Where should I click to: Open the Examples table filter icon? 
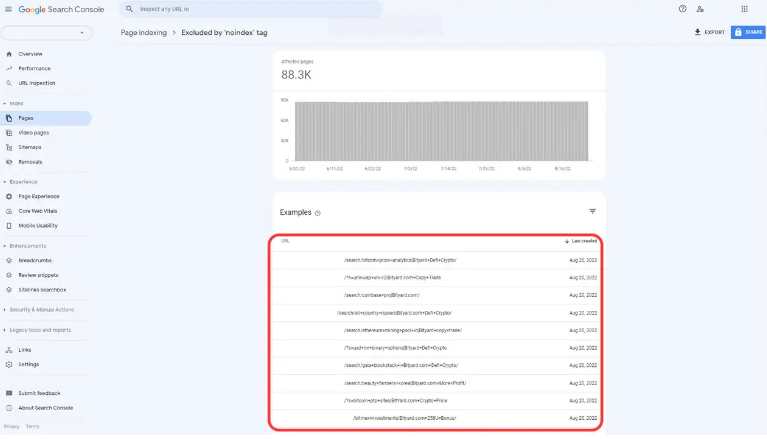pos(592,211)
